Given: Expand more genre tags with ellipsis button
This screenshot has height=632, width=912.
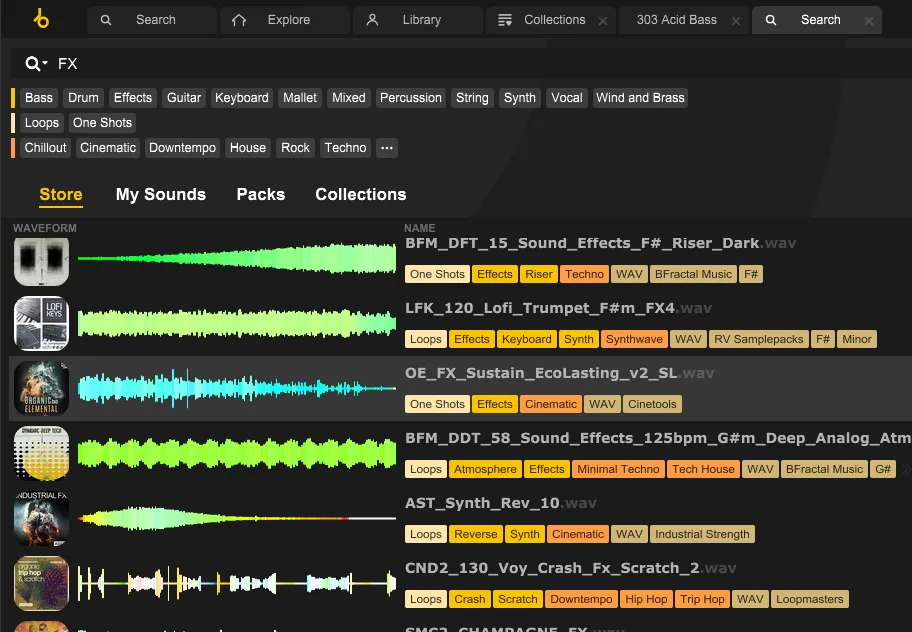Looking at the screenshot, I should tap(387, 148).
